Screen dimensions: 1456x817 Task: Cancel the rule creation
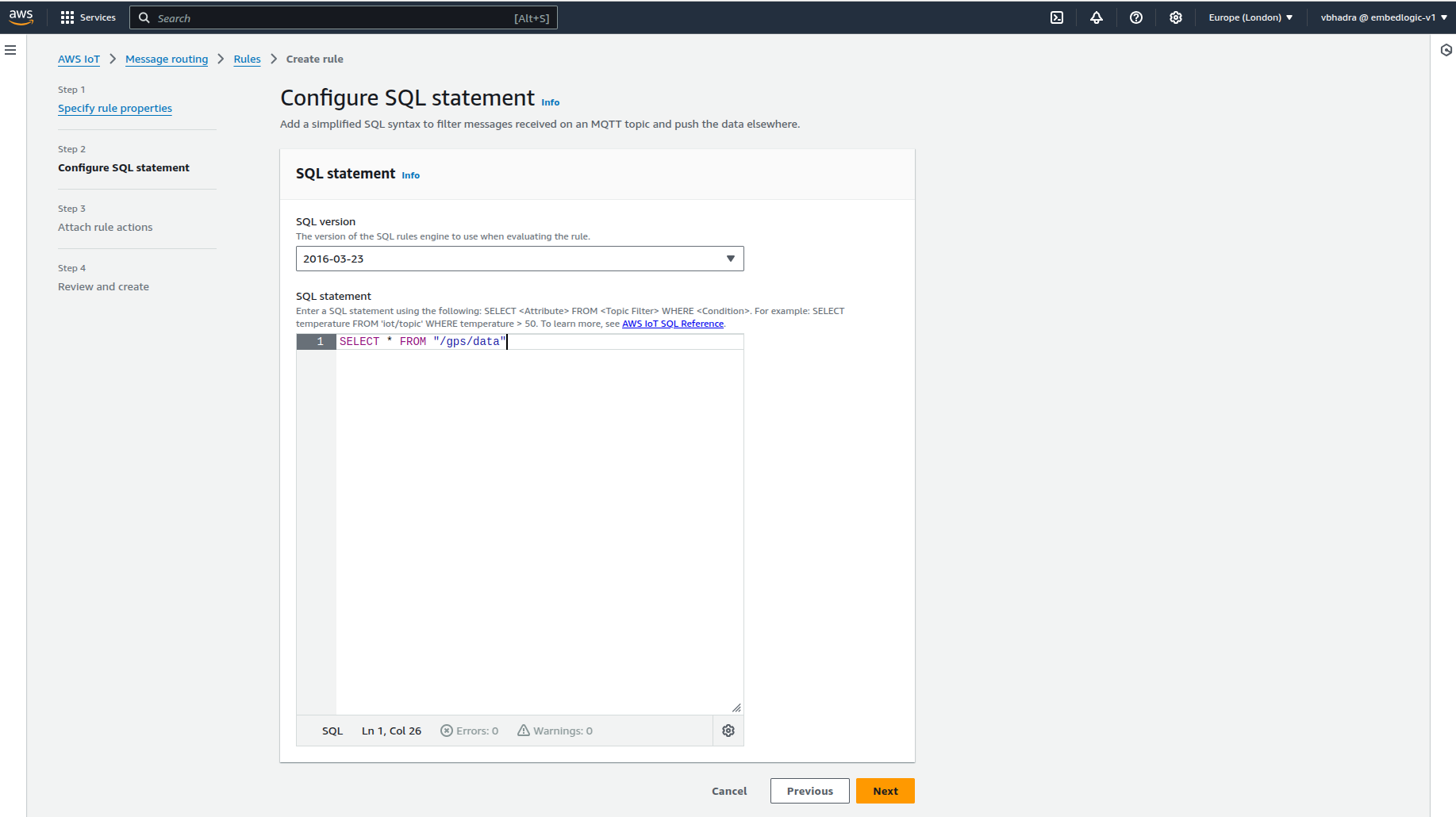point(729,791)
